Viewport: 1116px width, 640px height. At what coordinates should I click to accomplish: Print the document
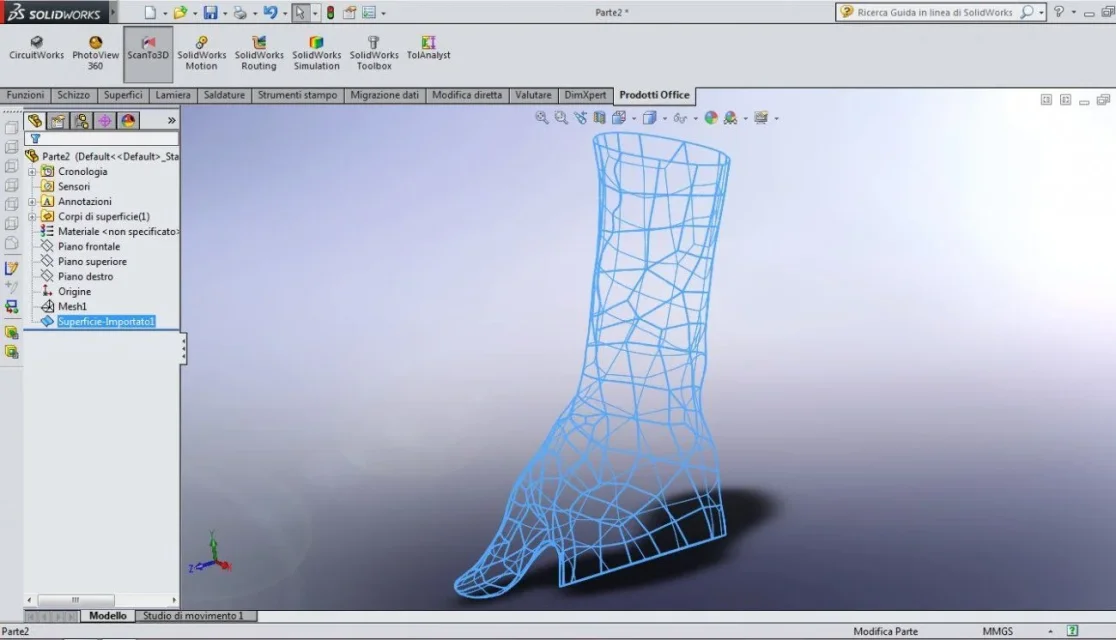pos(241,12)
